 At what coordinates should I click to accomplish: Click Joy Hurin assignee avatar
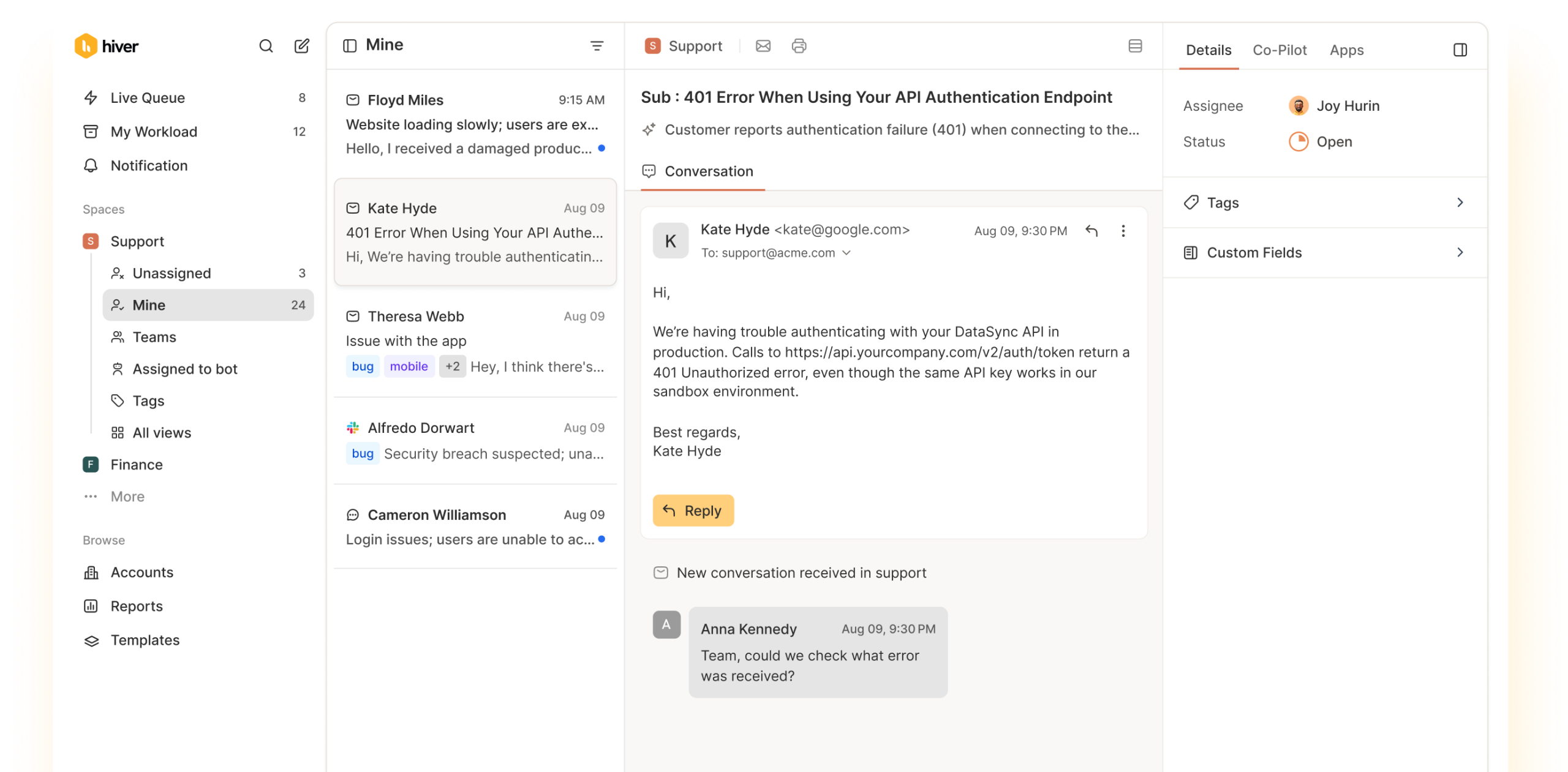pos(1298,106)
